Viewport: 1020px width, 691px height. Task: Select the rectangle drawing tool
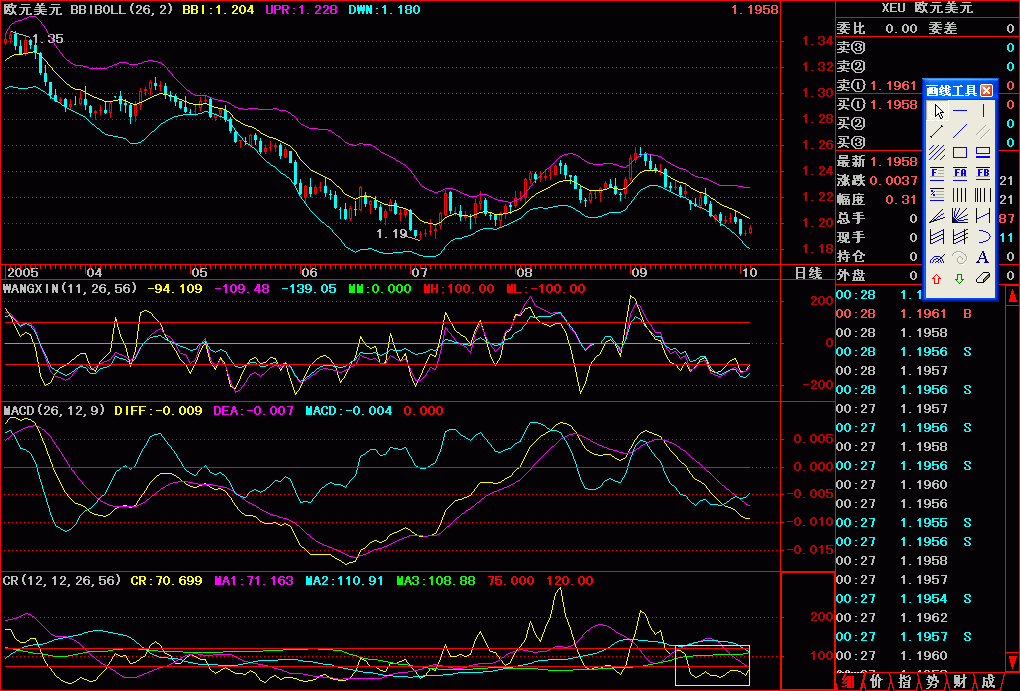(x=960, y=153)
